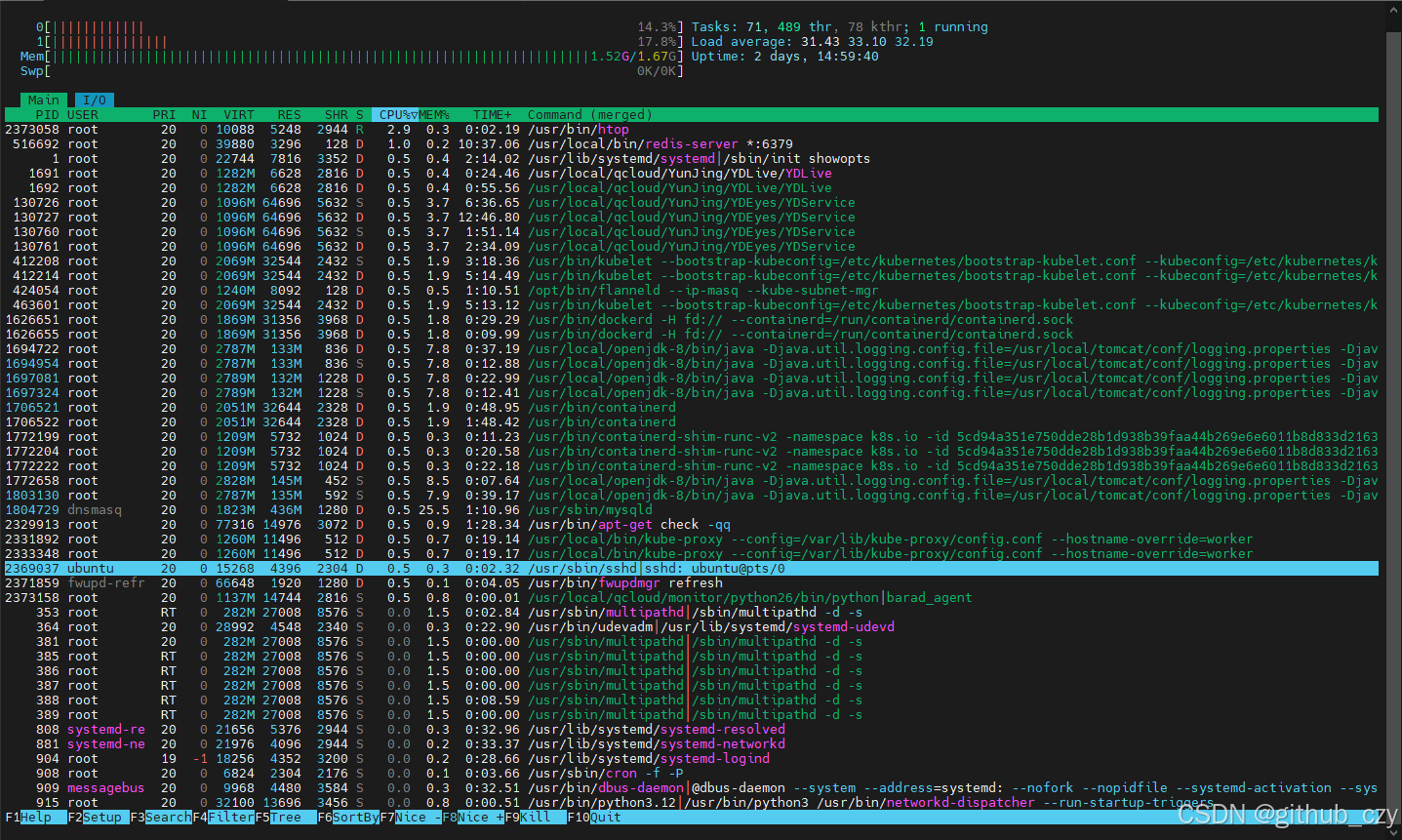Switch to the I/O tab

(94, 100)
